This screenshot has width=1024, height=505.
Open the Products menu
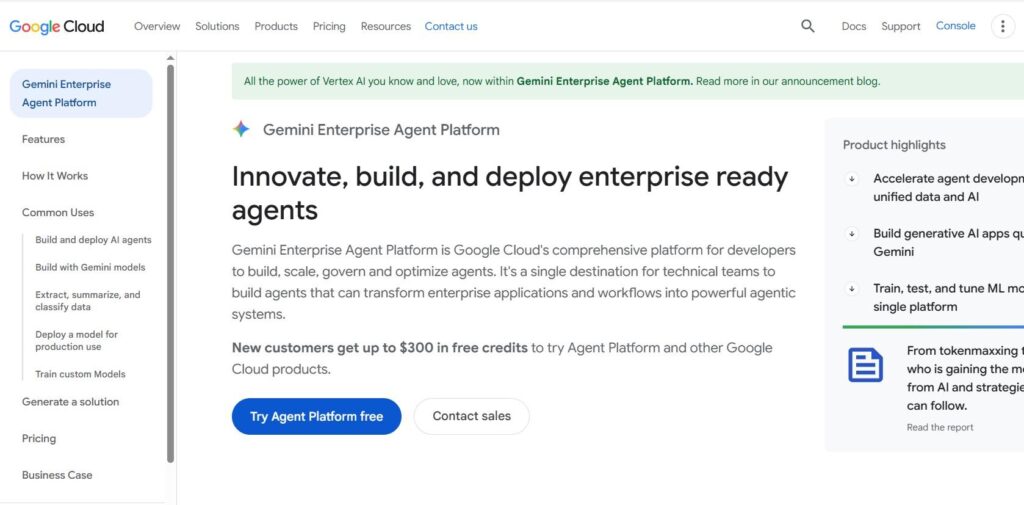pos(276,26)
